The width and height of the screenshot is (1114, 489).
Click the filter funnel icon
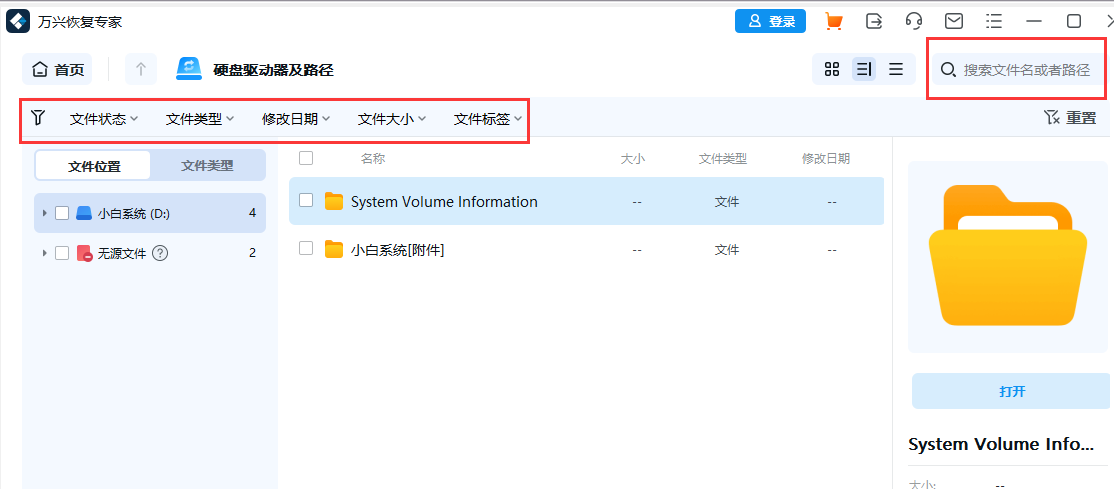click(x=38, y=117)
